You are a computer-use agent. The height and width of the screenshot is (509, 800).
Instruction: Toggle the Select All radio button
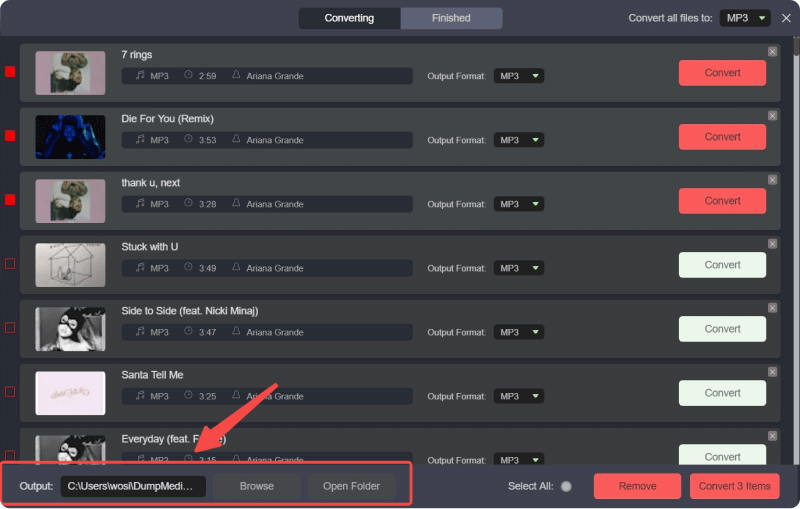tap(566, 487)
